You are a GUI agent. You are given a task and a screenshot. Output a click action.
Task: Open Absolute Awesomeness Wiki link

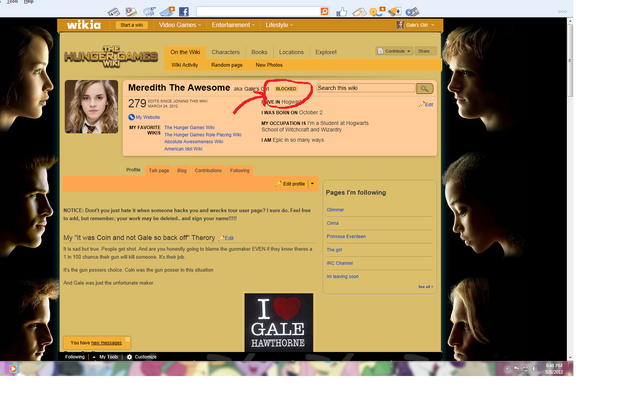click(193, 142)
